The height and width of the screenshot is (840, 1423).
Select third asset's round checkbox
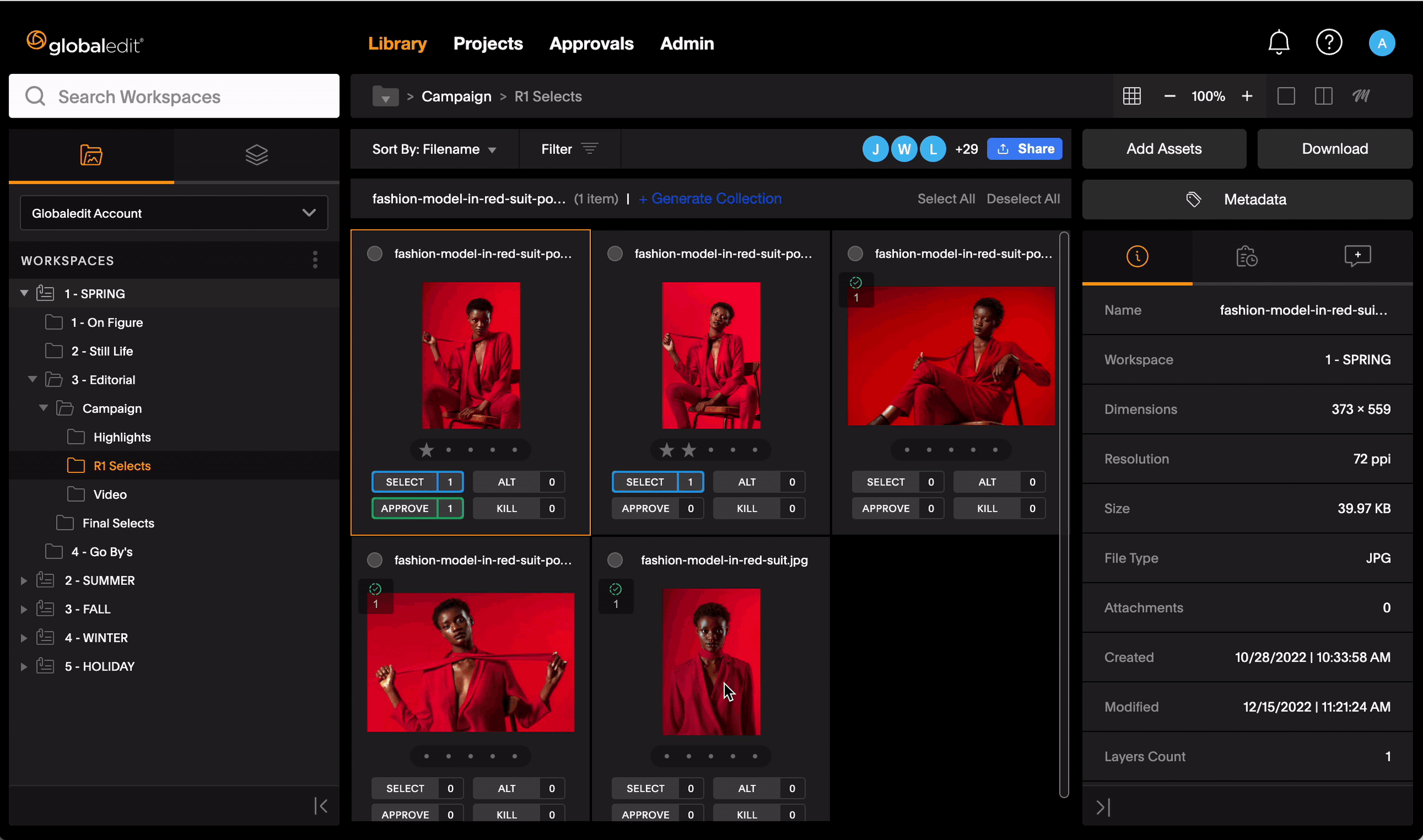854,253
